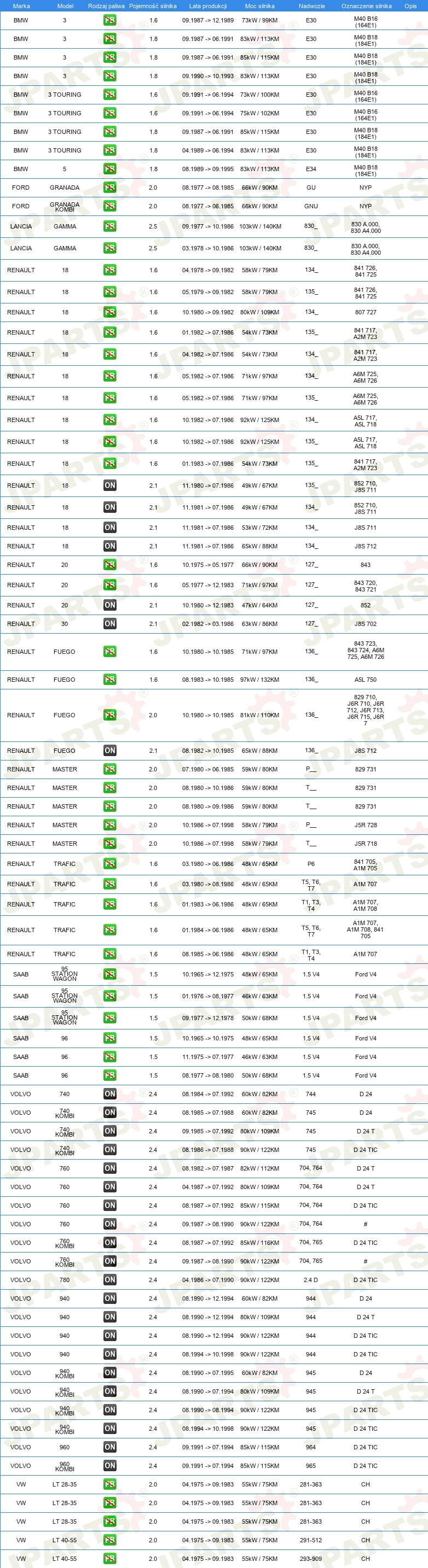Click the diesel ON icon in the Volvo 960 Kombi row
This screenshot has height=1568, width=428.
[x=110, y=1466]
